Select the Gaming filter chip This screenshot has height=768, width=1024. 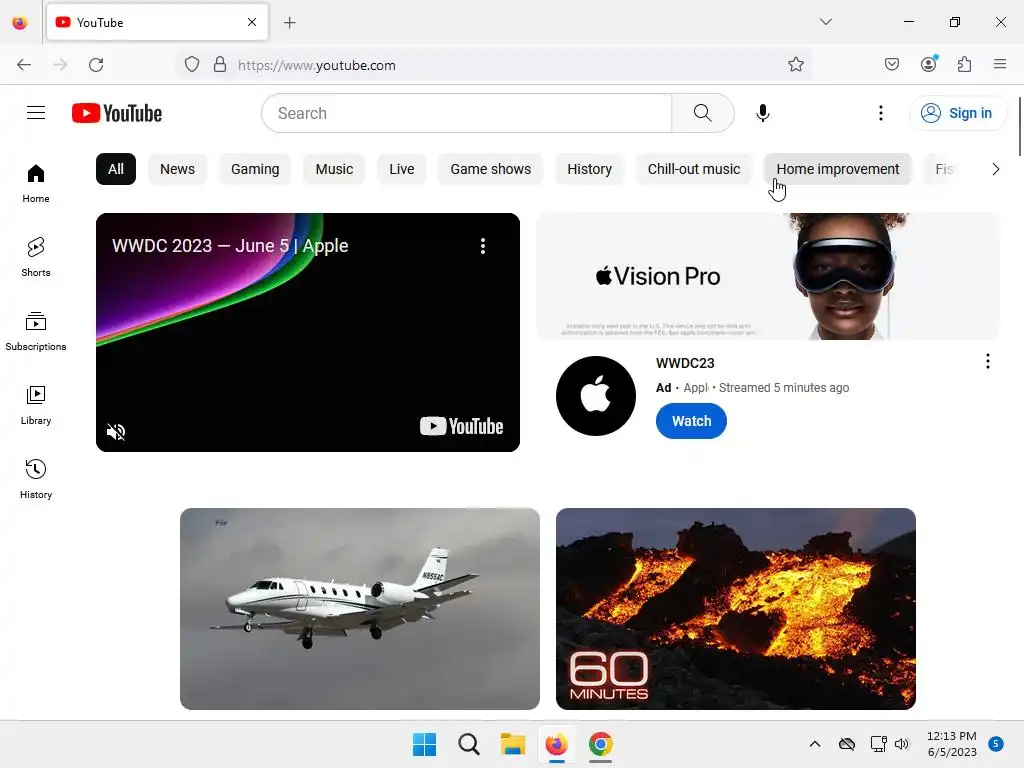pos(255,169)
